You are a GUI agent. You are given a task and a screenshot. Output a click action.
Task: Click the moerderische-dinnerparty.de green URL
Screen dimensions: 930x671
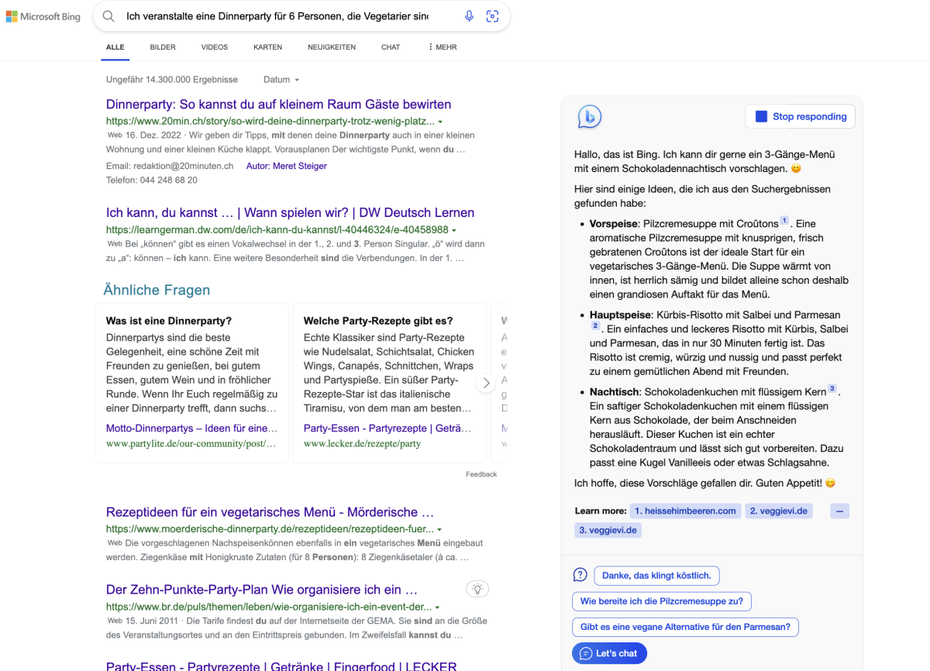[x=270, y=529]
